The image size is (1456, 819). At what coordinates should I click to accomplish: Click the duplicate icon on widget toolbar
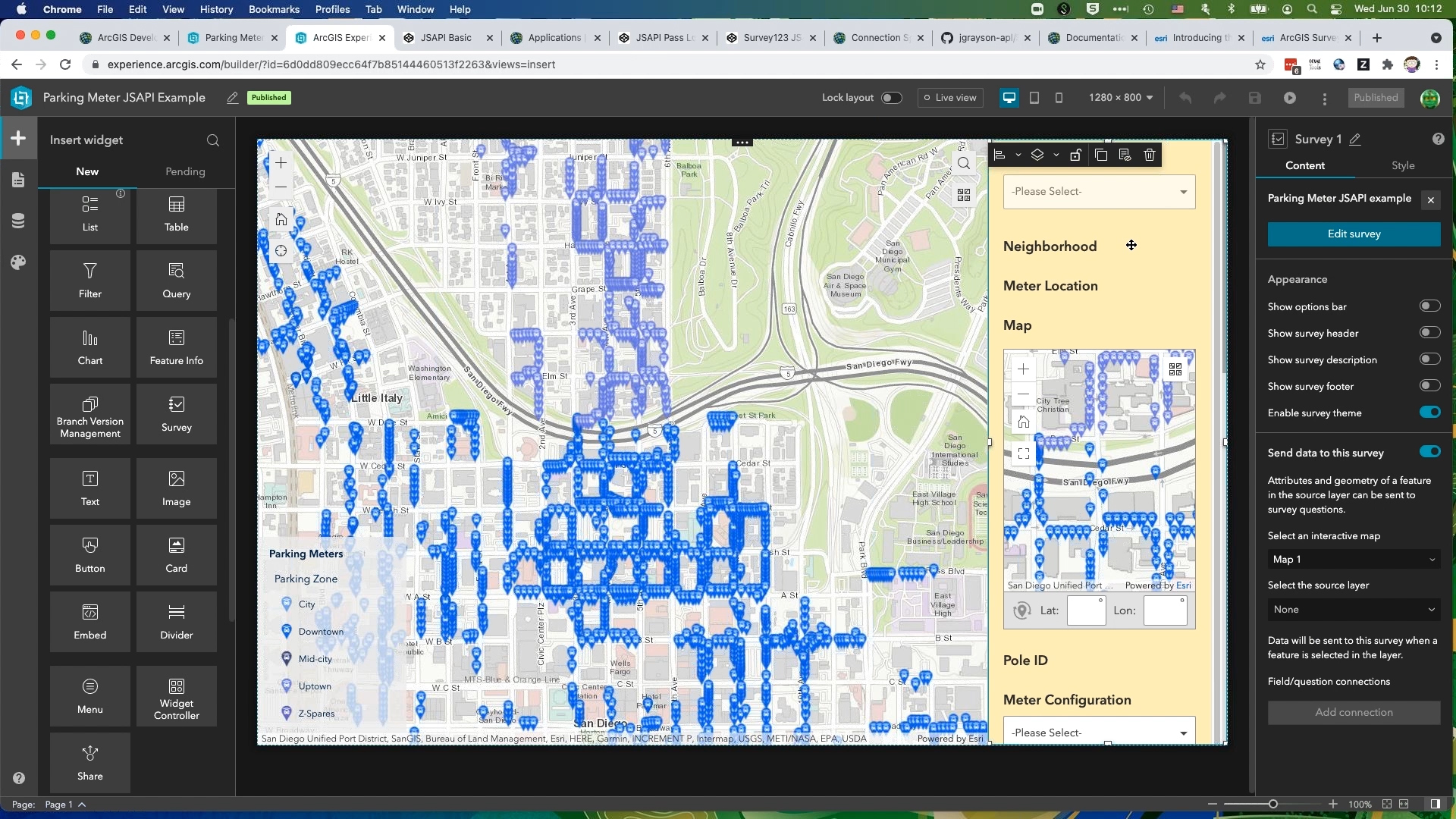(1101, 155)
